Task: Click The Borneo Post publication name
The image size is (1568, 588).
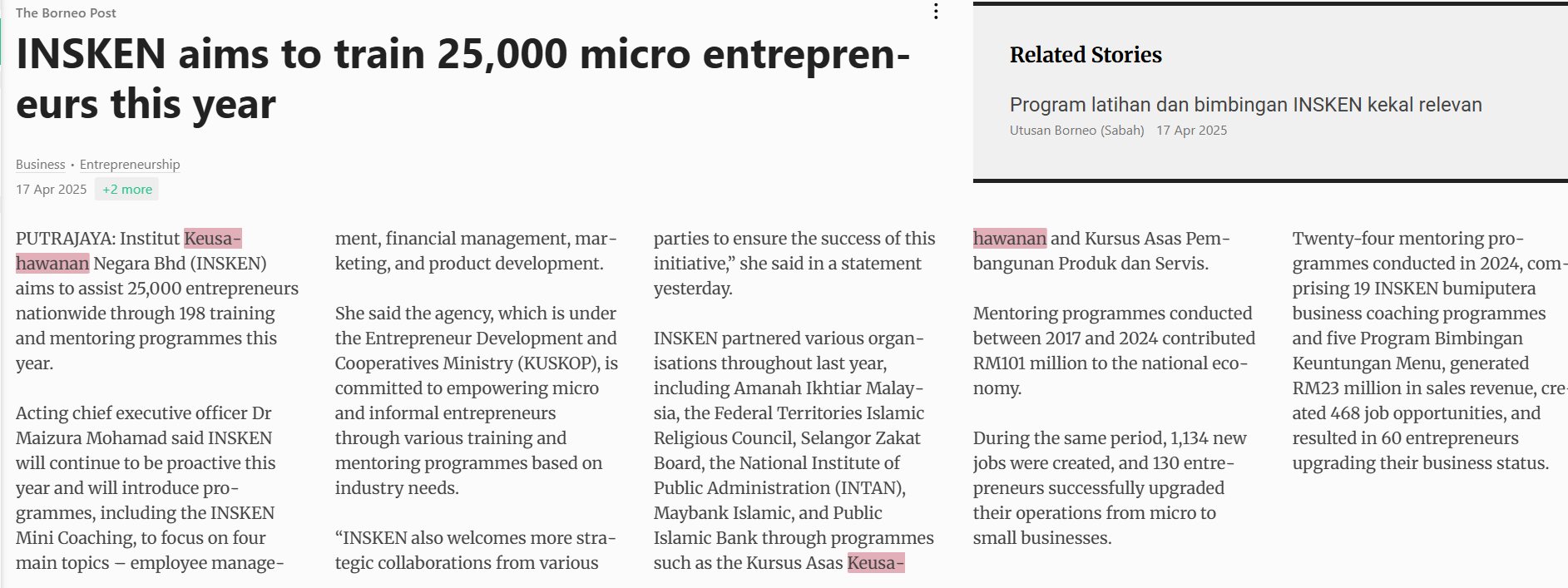Action: [x=66, y=13]
